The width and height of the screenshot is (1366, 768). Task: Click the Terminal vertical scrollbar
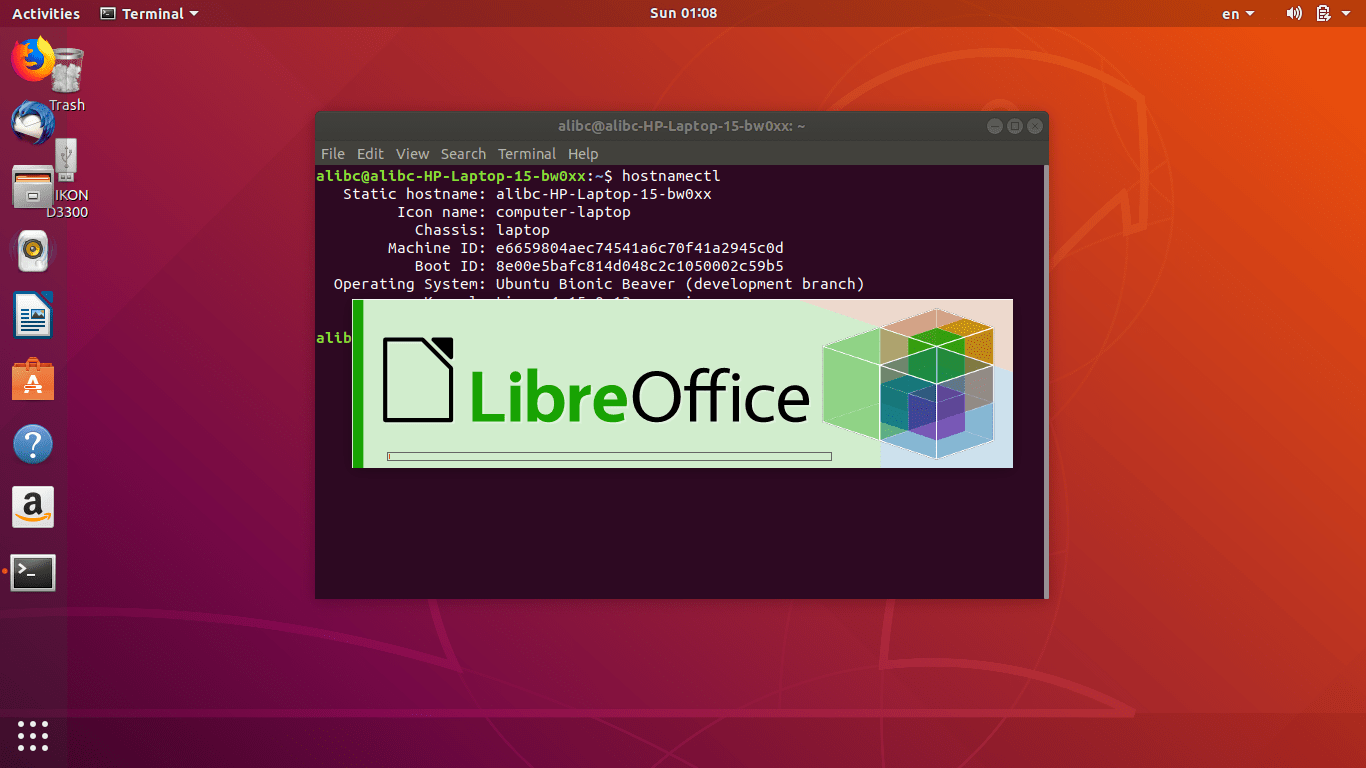coord(1046,382)
